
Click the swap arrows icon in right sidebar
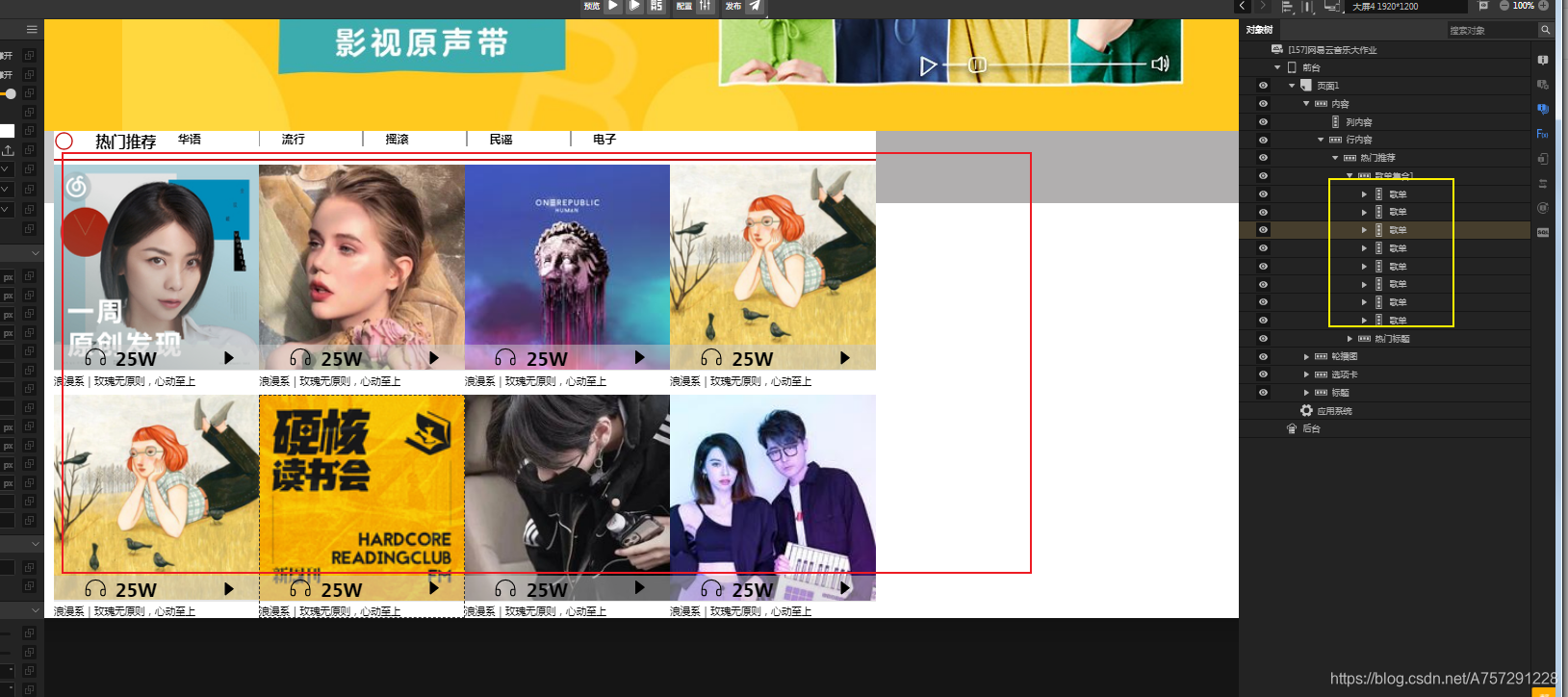[x=1542, y=183]
